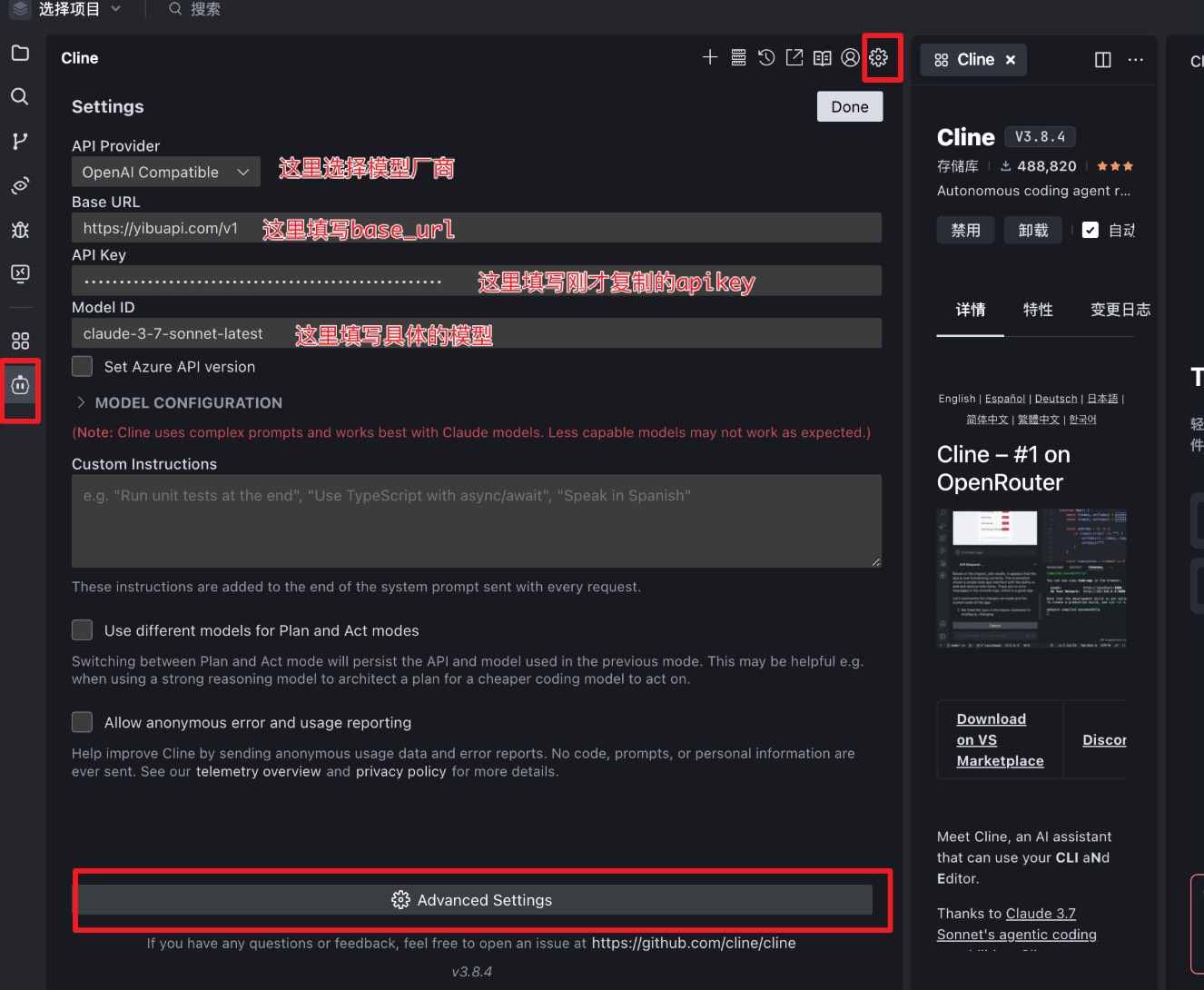The width and height of the screenshot is (1204, 990).
Task: Enable Set Azure API version
Action: pos(82,366)
